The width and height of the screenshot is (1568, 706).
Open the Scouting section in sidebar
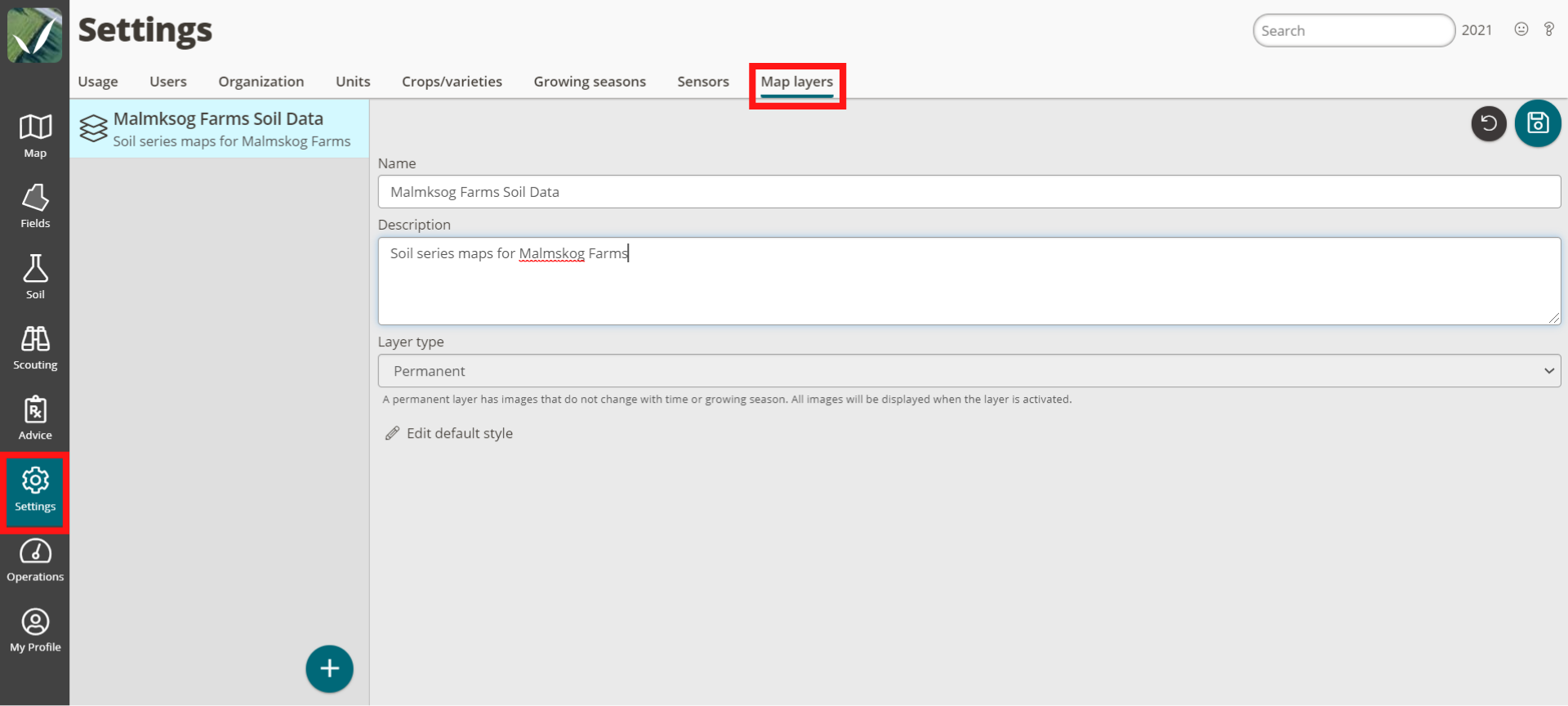[x=35, y=347]
